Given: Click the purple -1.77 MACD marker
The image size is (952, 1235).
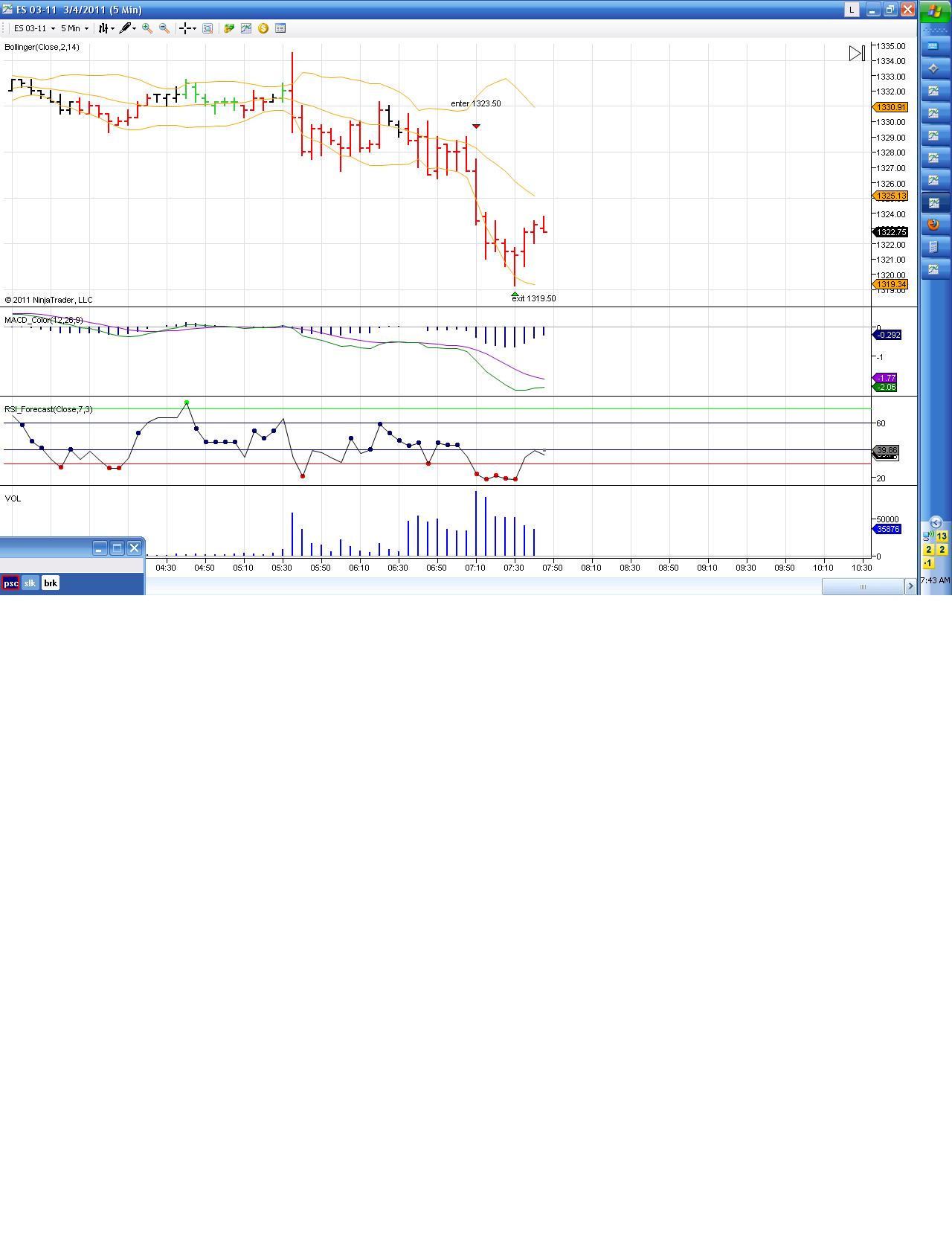Looking at the screenshot, I should click(885, 378).
